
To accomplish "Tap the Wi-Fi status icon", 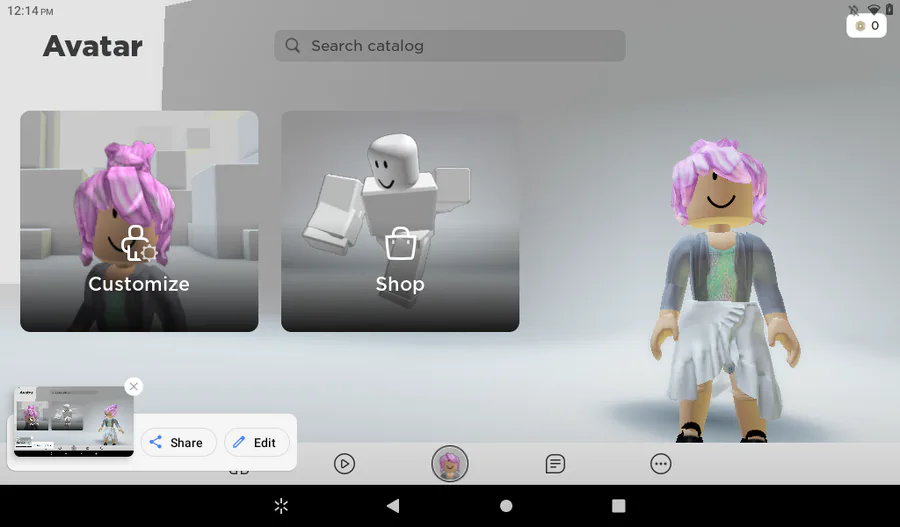I will pyautogui.click(x=874, y=10).
